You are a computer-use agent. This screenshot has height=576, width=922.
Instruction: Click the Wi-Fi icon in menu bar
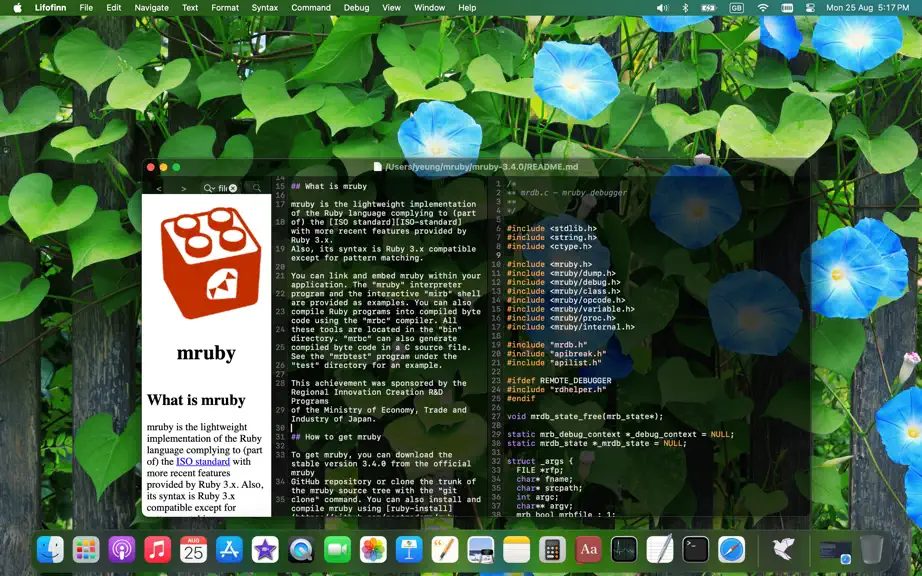[763, 8]
